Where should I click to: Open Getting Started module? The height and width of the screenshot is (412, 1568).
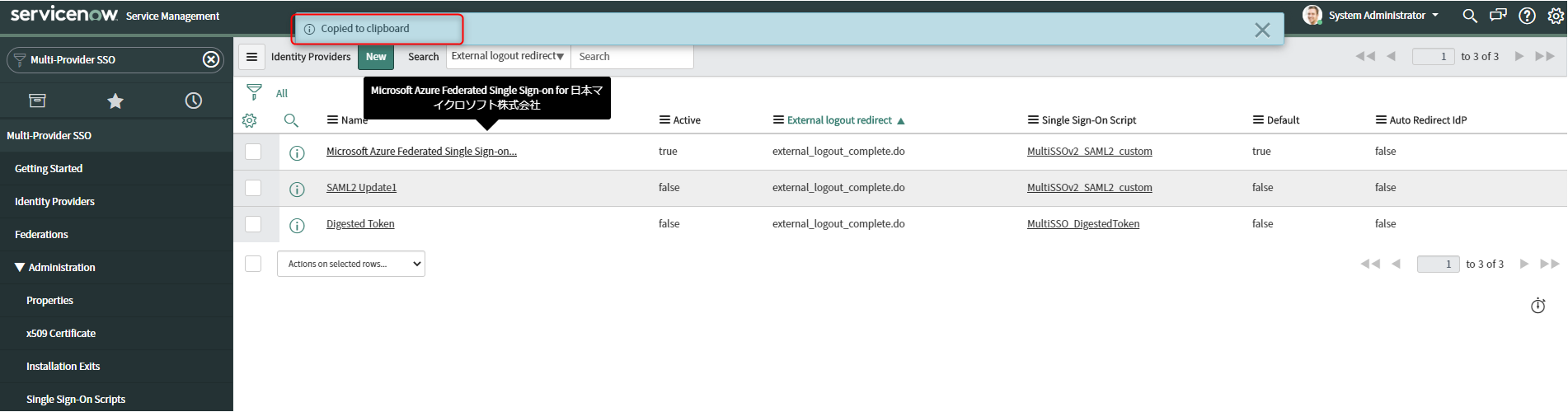coord(49,169)
